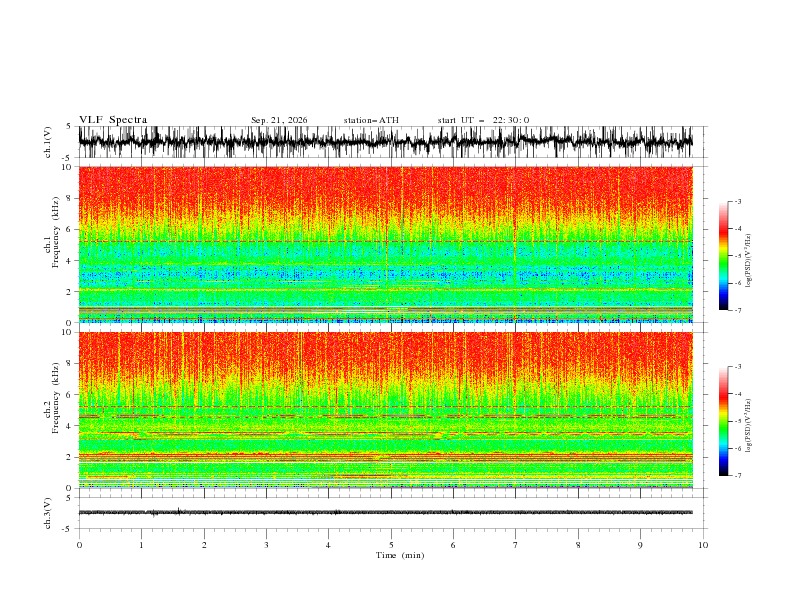The image size is (792, 612).
Task: Click the ch.3(V) axis label
Action: [48, 513]
